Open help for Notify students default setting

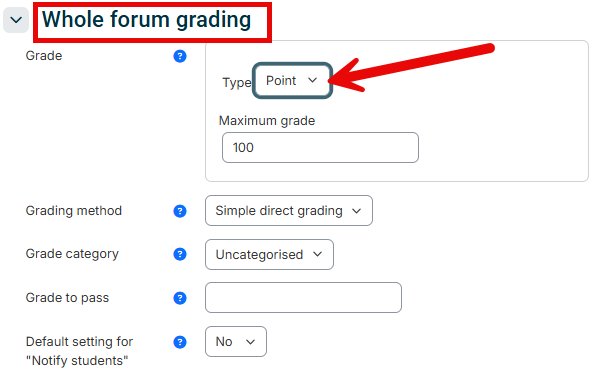point(180,342)
